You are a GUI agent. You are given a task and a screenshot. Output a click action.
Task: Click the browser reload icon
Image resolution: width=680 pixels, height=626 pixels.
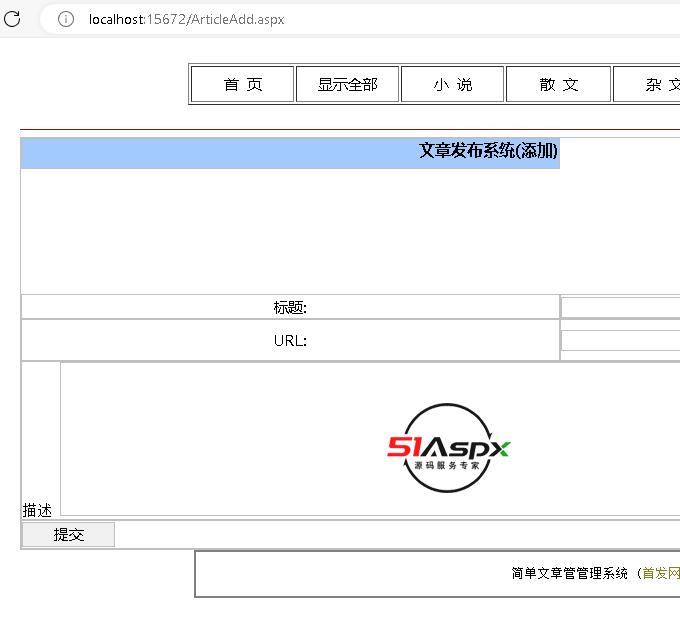[x=12, y=19]
